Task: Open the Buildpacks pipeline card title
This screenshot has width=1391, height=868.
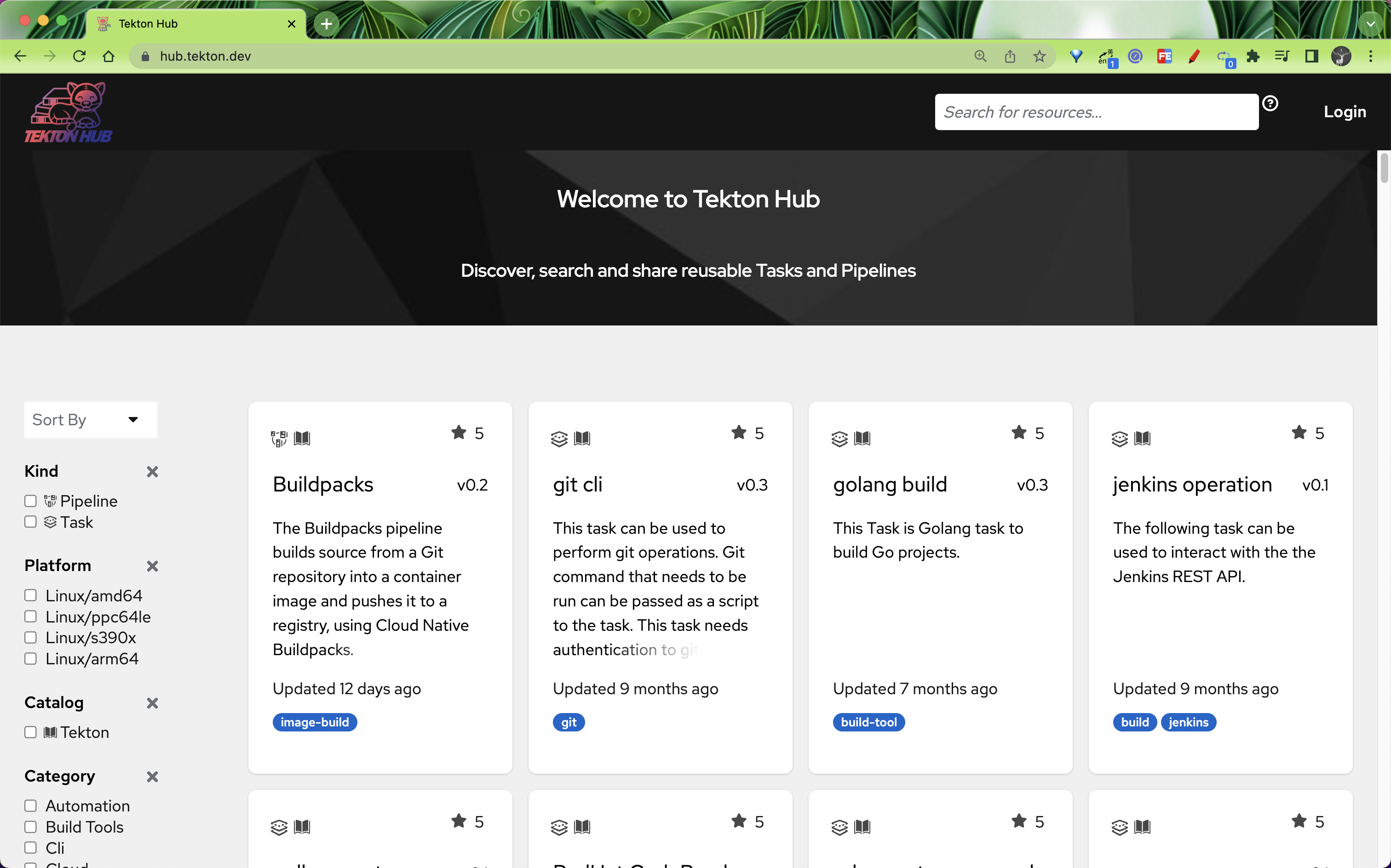Action: click(x=323, y=485)
